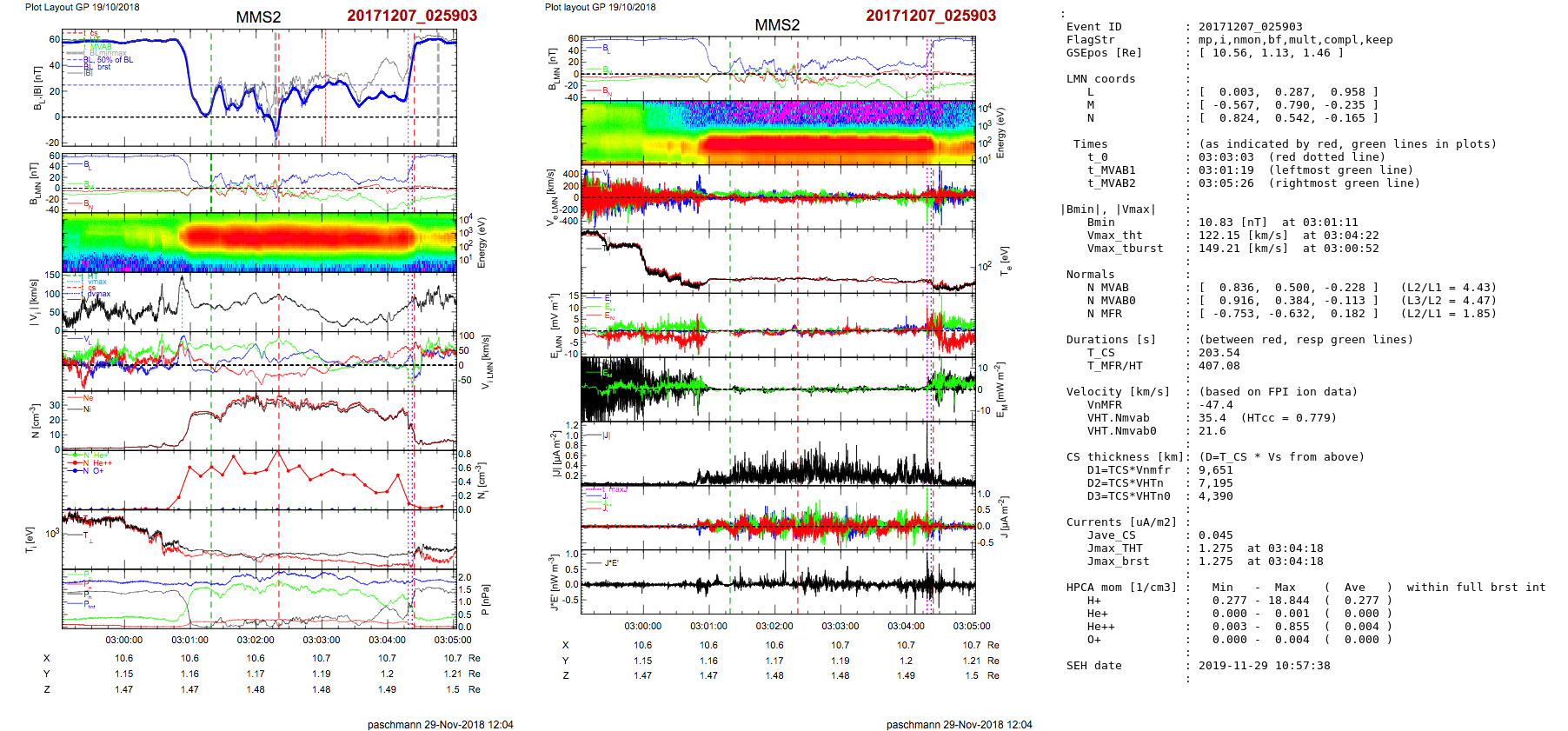Click the Jave_CS value '0.045'
Image resolution: width=1568 pixels, height=731 pixels.
point(1216,535)
